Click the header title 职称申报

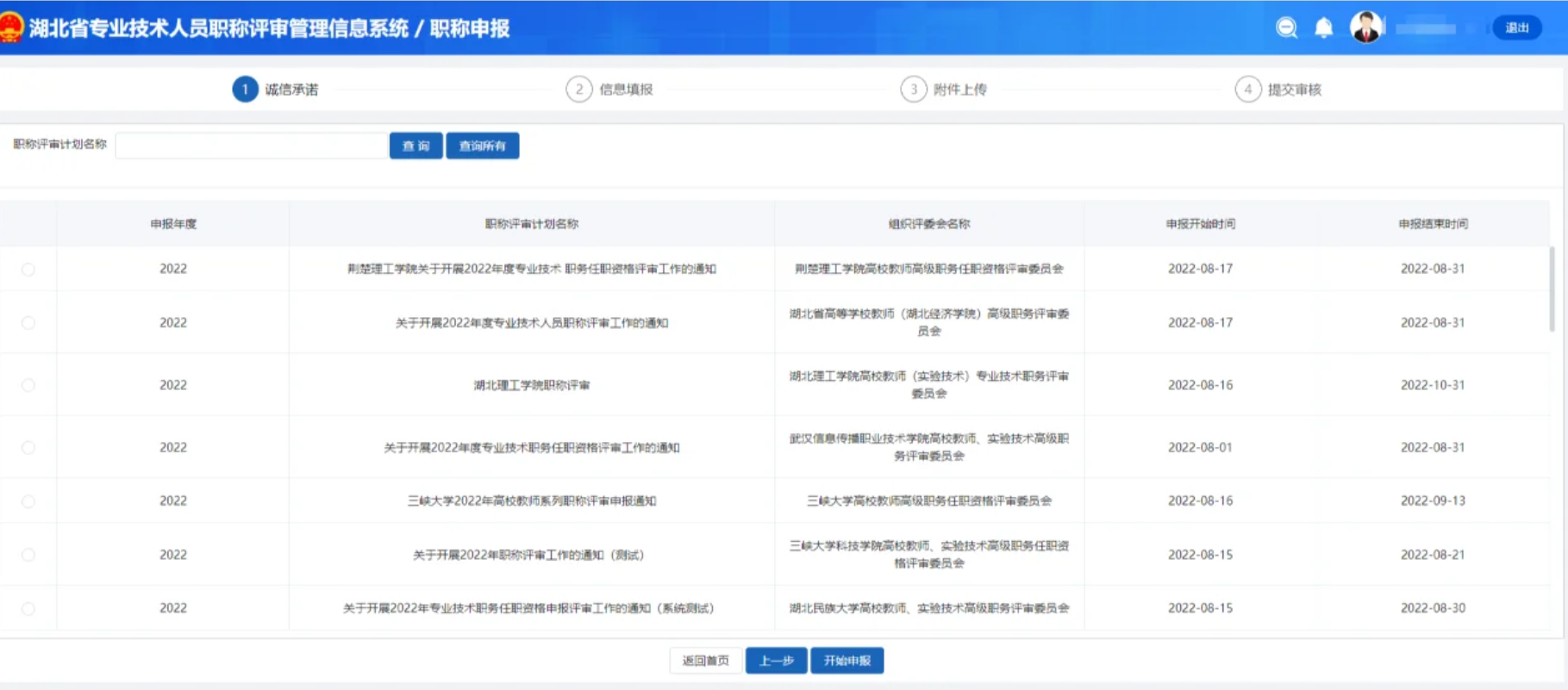470,28
